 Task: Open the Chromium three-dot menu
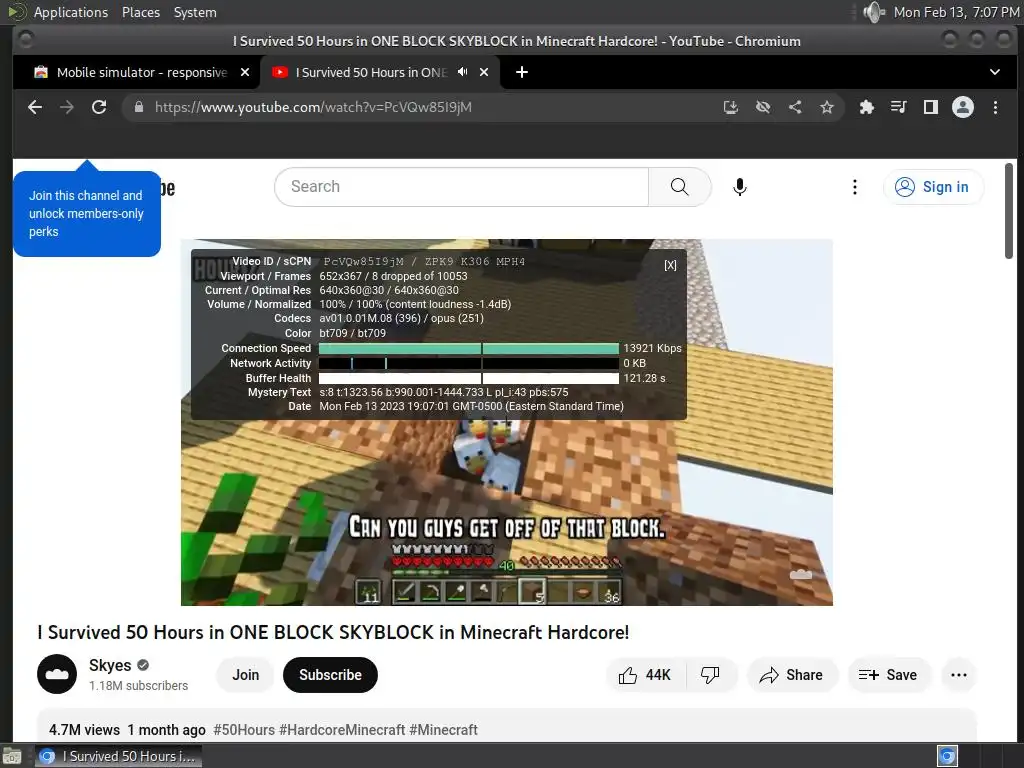coord(995,107)
